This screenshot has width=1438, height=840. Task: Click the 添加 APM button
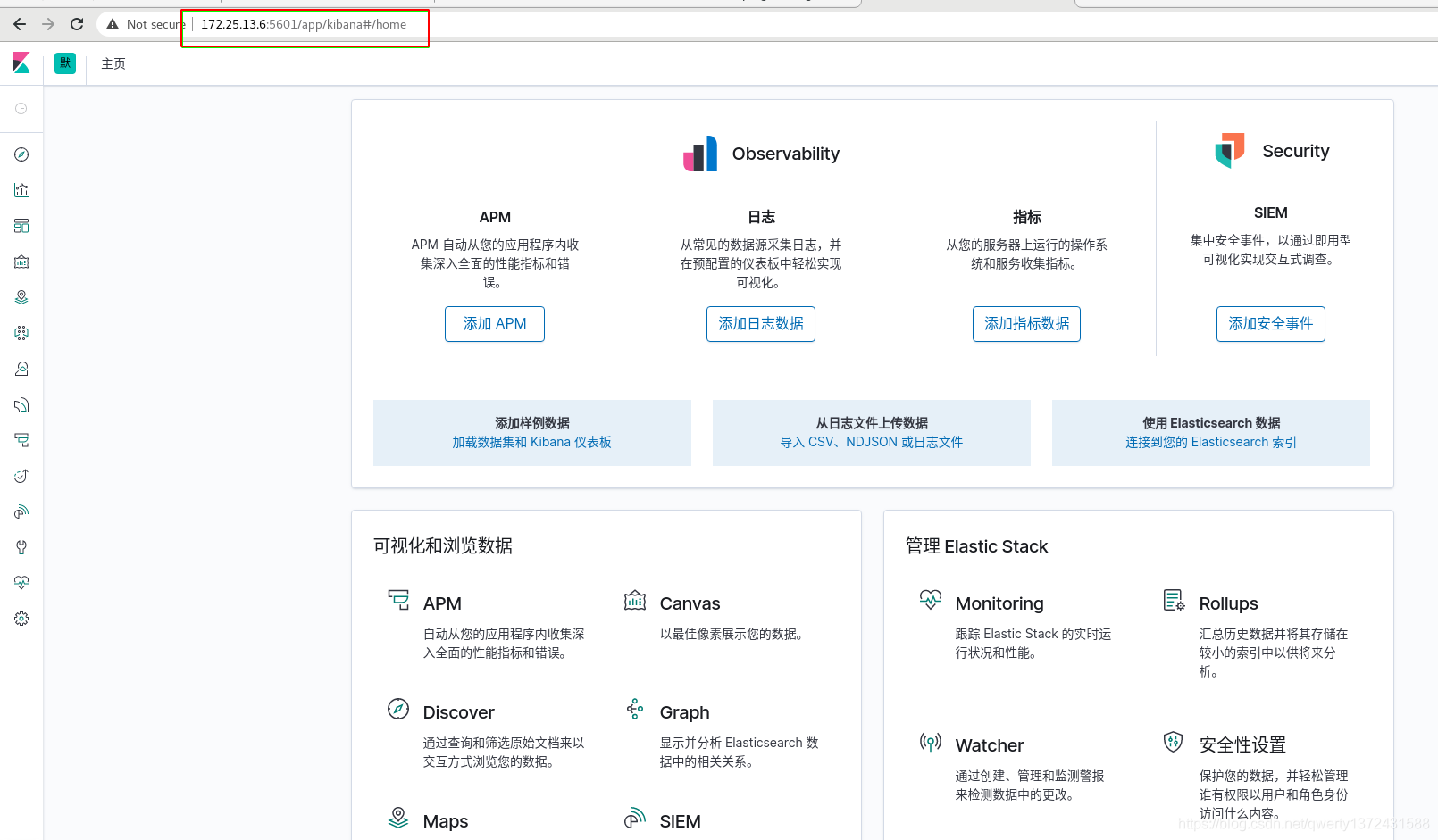click(495, 324)
